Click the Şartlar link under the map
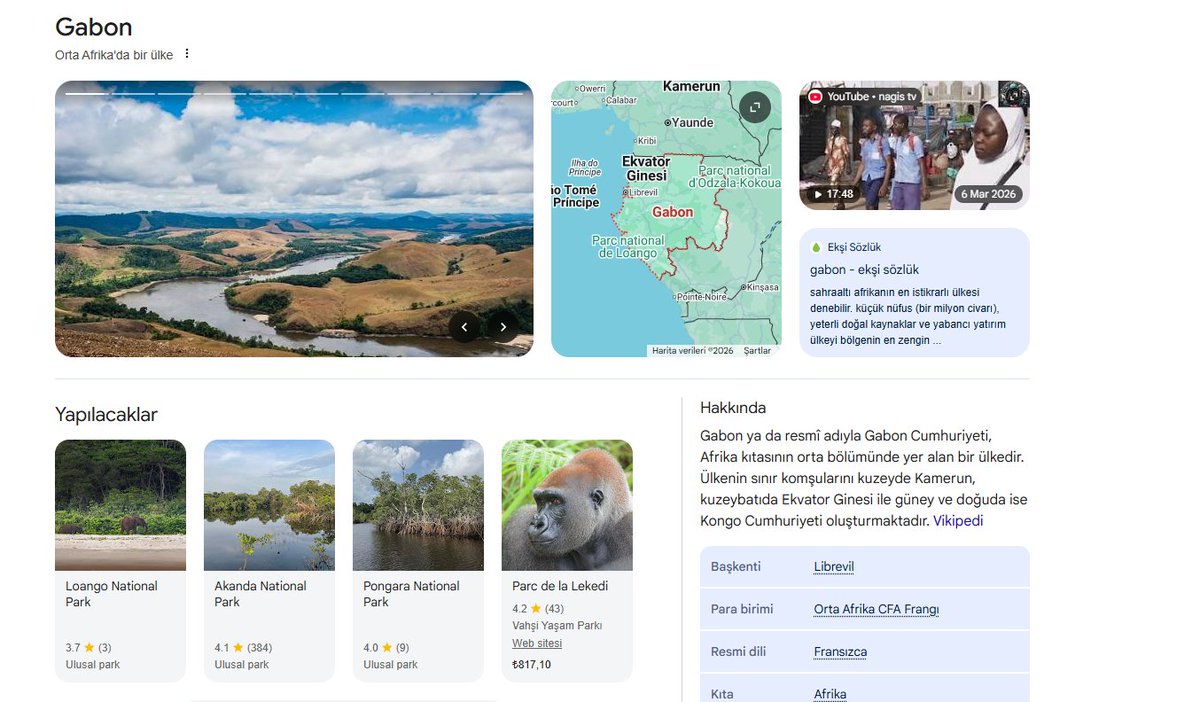 click(757, 351)
